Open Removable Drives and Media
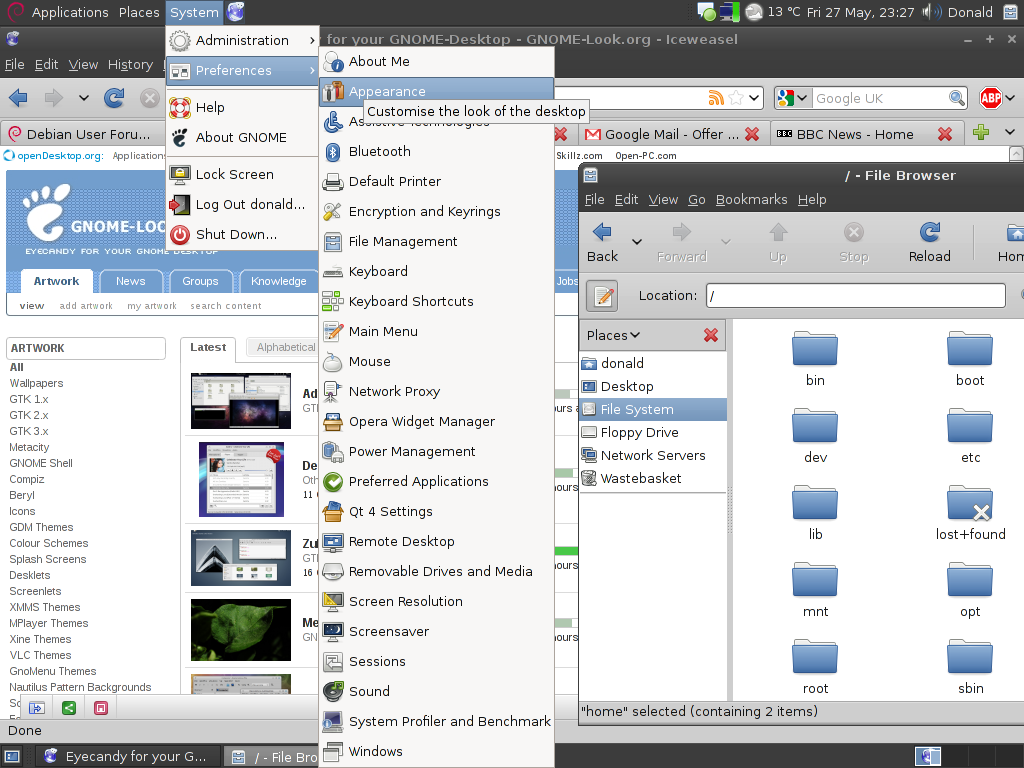Screen dimensions: 1024x768 pyautogui.click(x=436, y=572)
